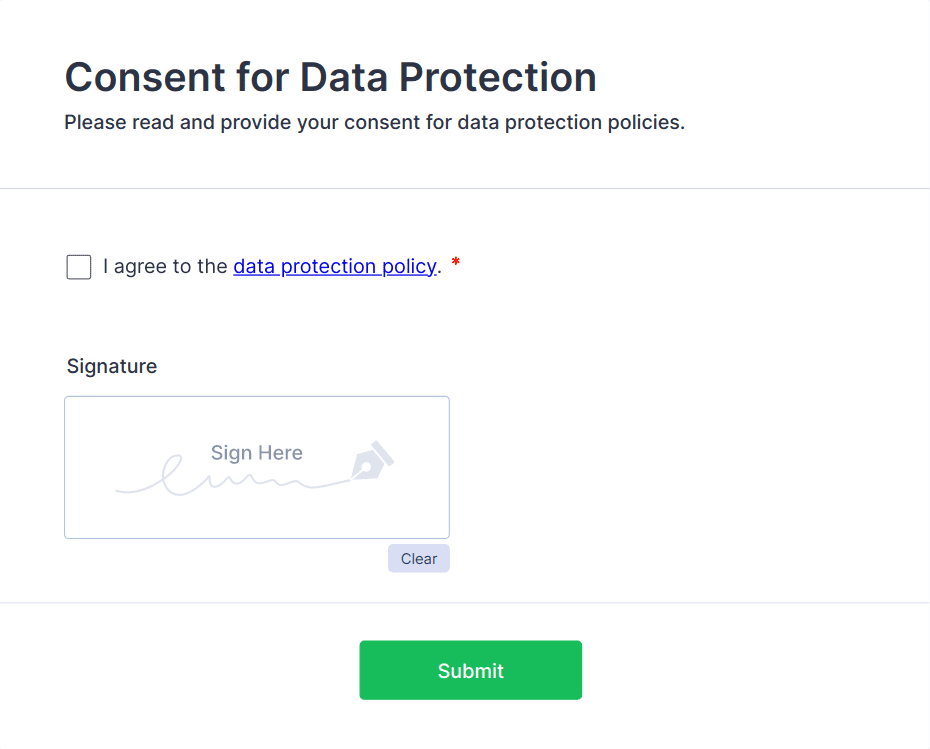Screen dimensions: 930x749
Task: Tick the data protection agreement checkbox
Action: tap(79, 267)
